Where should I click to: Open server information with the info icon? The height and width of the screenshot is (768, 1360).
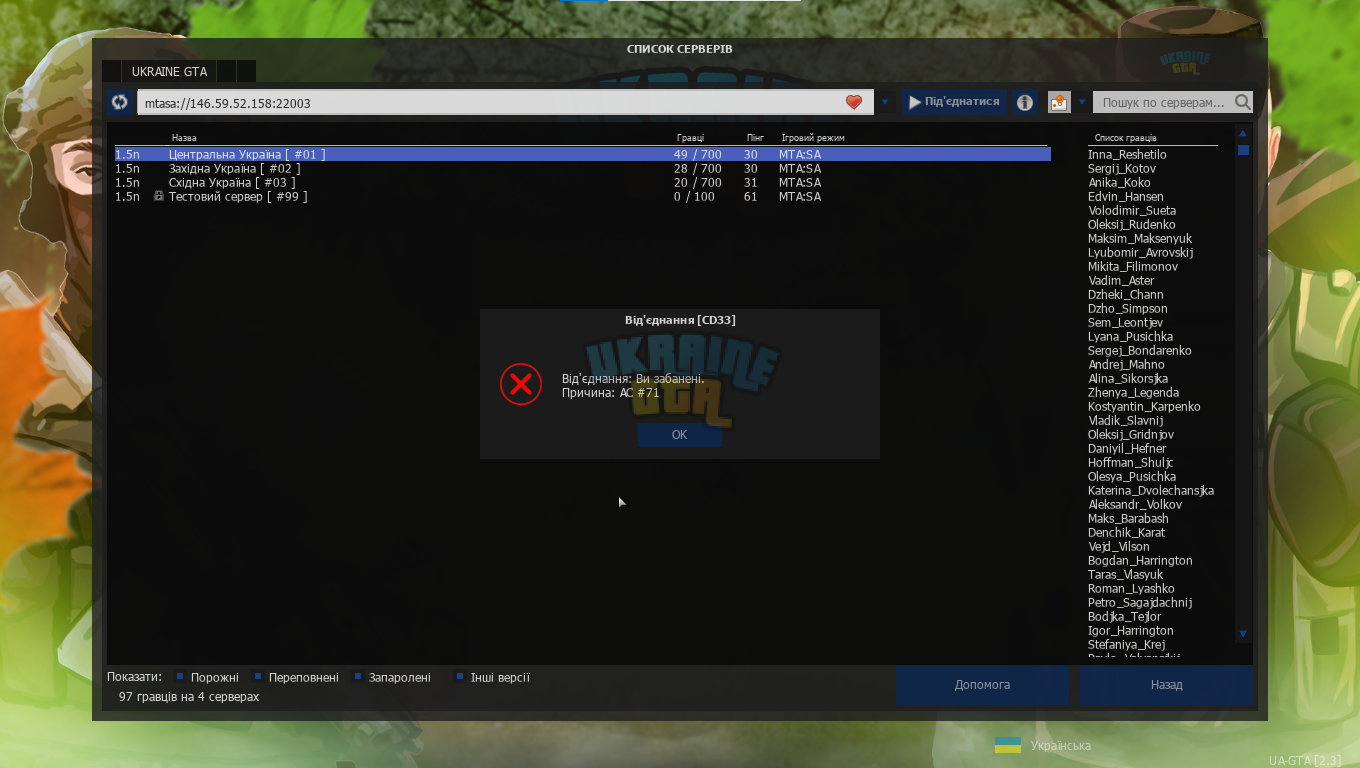pyautogui.click(x=1024, y=102)
